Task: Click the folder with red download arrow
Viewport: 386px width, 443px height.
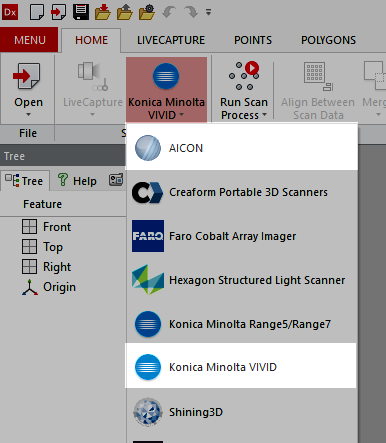Action: click(x=103, y=12)
